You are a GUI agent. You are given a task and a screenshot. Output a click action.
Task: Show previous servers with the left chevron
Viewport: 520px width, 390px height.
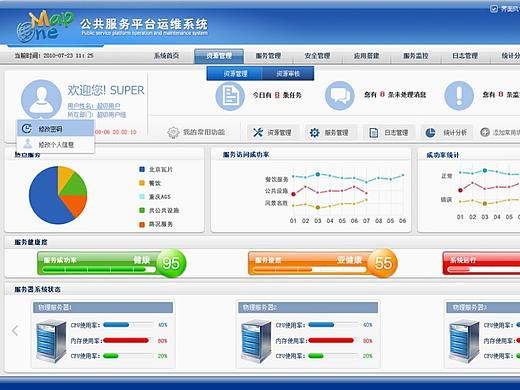(x=15, y=331)
